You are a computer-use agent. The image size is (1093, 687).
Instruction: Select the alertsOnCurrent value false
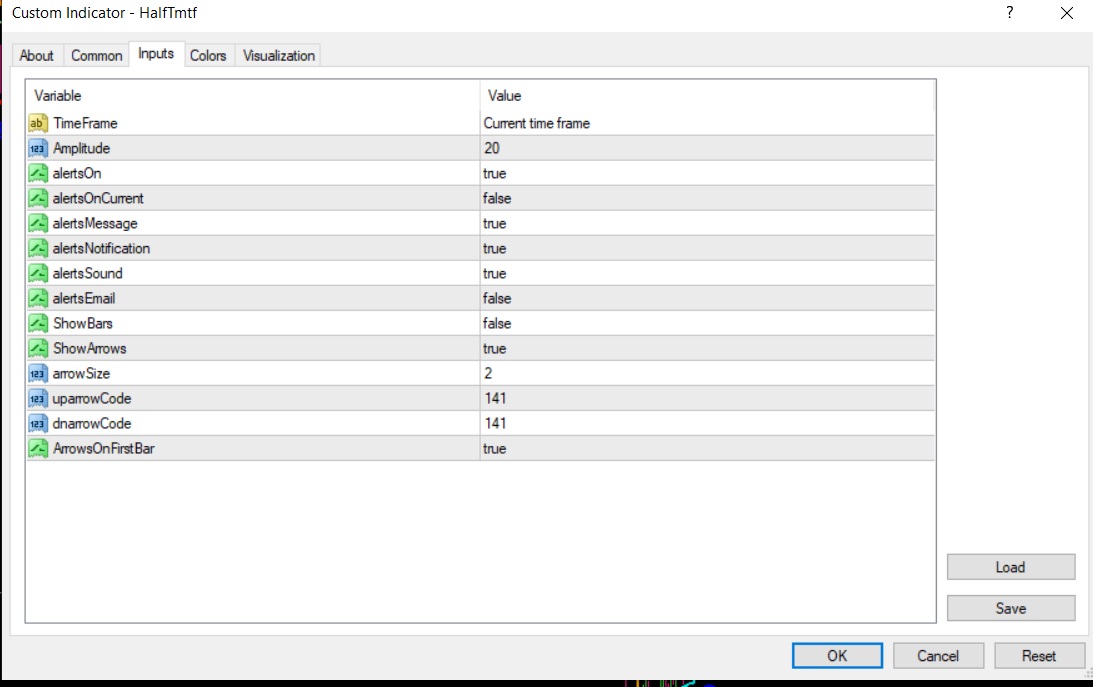click(497, 199)
